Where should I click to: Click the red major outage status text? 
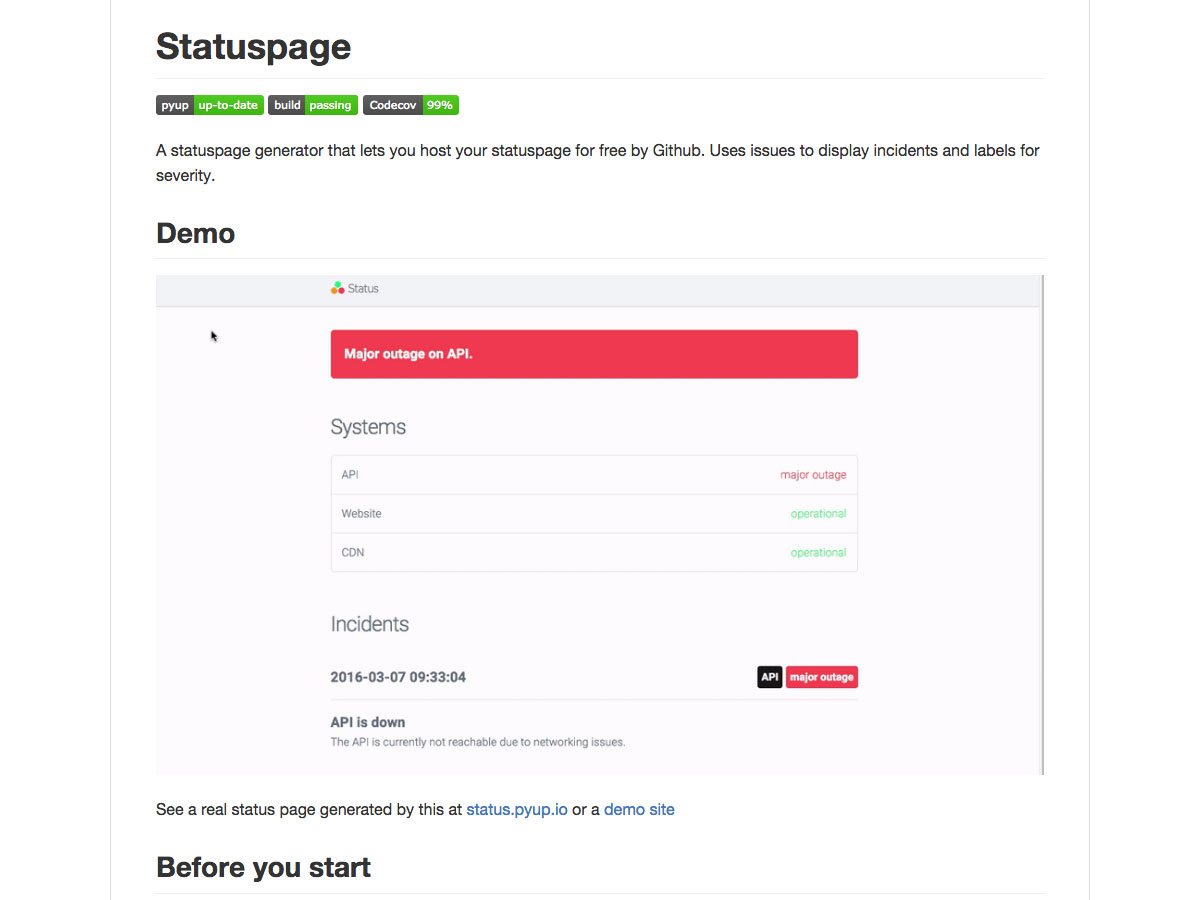[813, 475]
